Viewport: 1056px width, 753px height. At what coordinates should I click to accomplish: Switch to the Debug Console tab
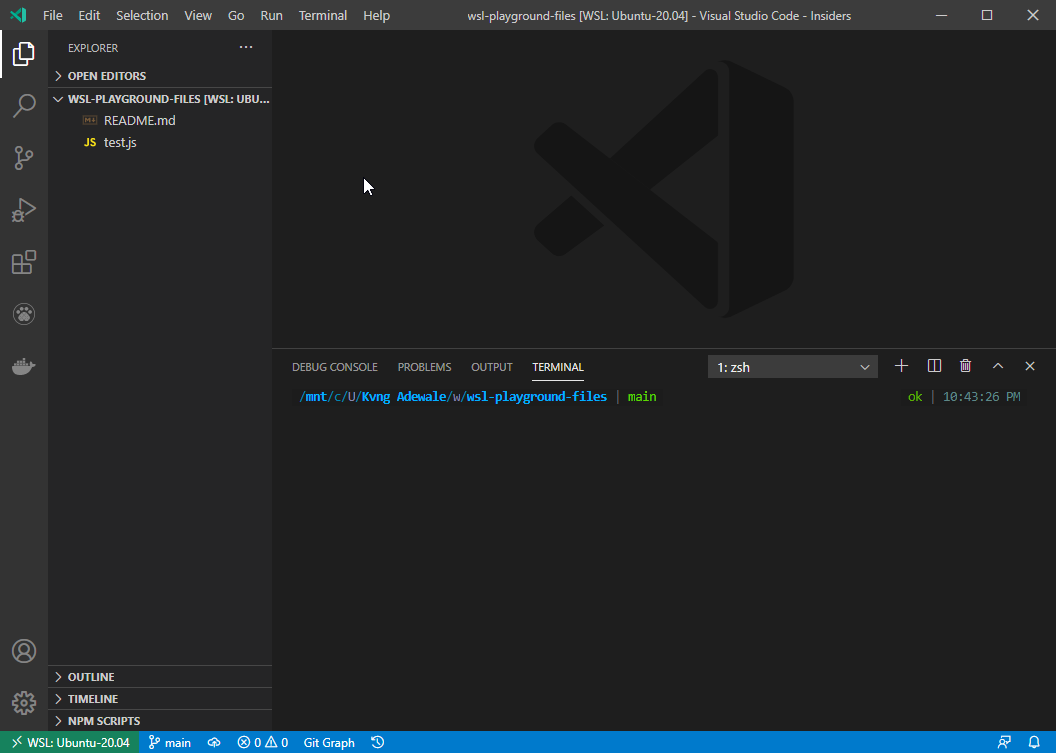click(335, 367)
